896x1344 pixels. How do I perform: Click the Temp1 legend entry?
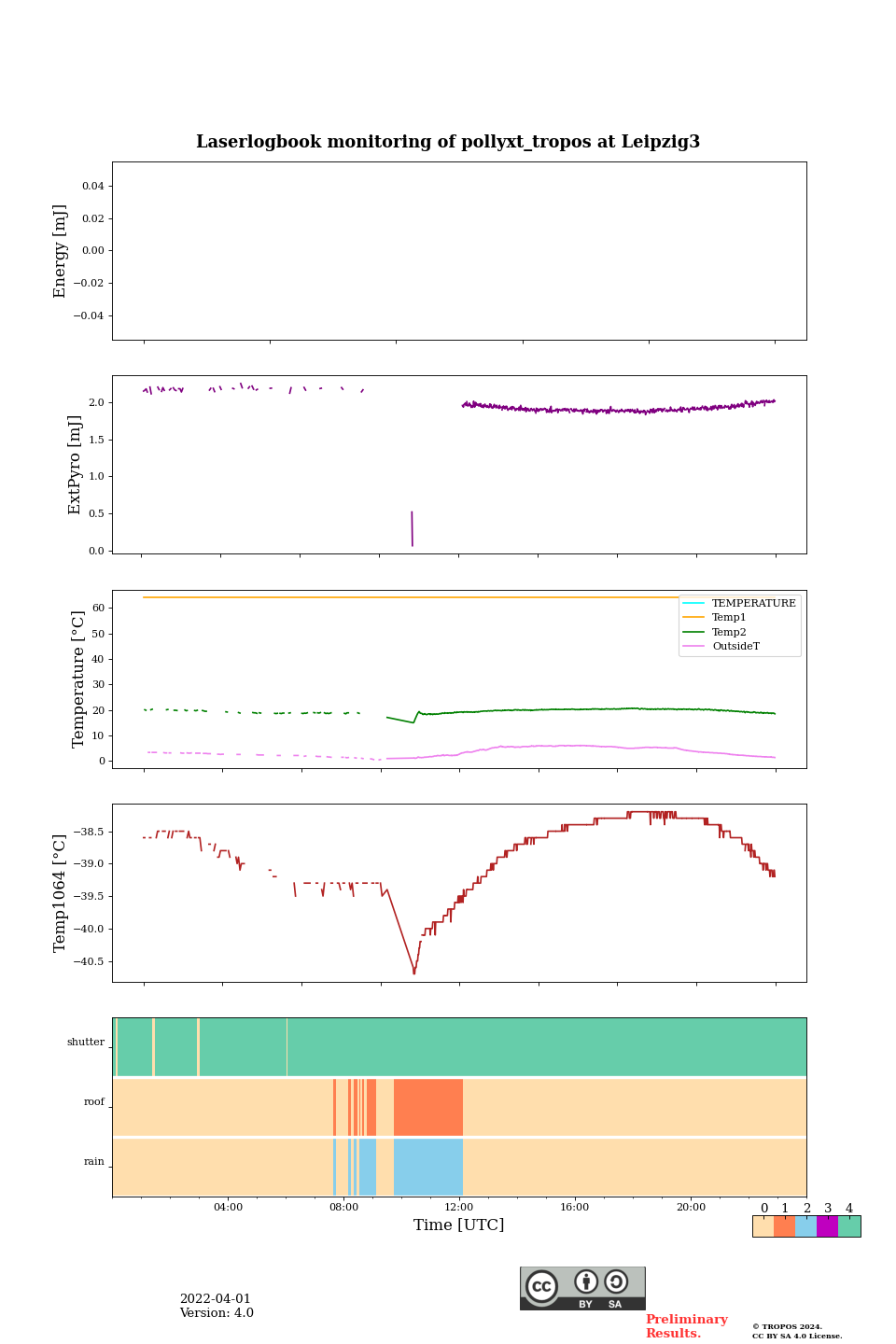[729, 618]
